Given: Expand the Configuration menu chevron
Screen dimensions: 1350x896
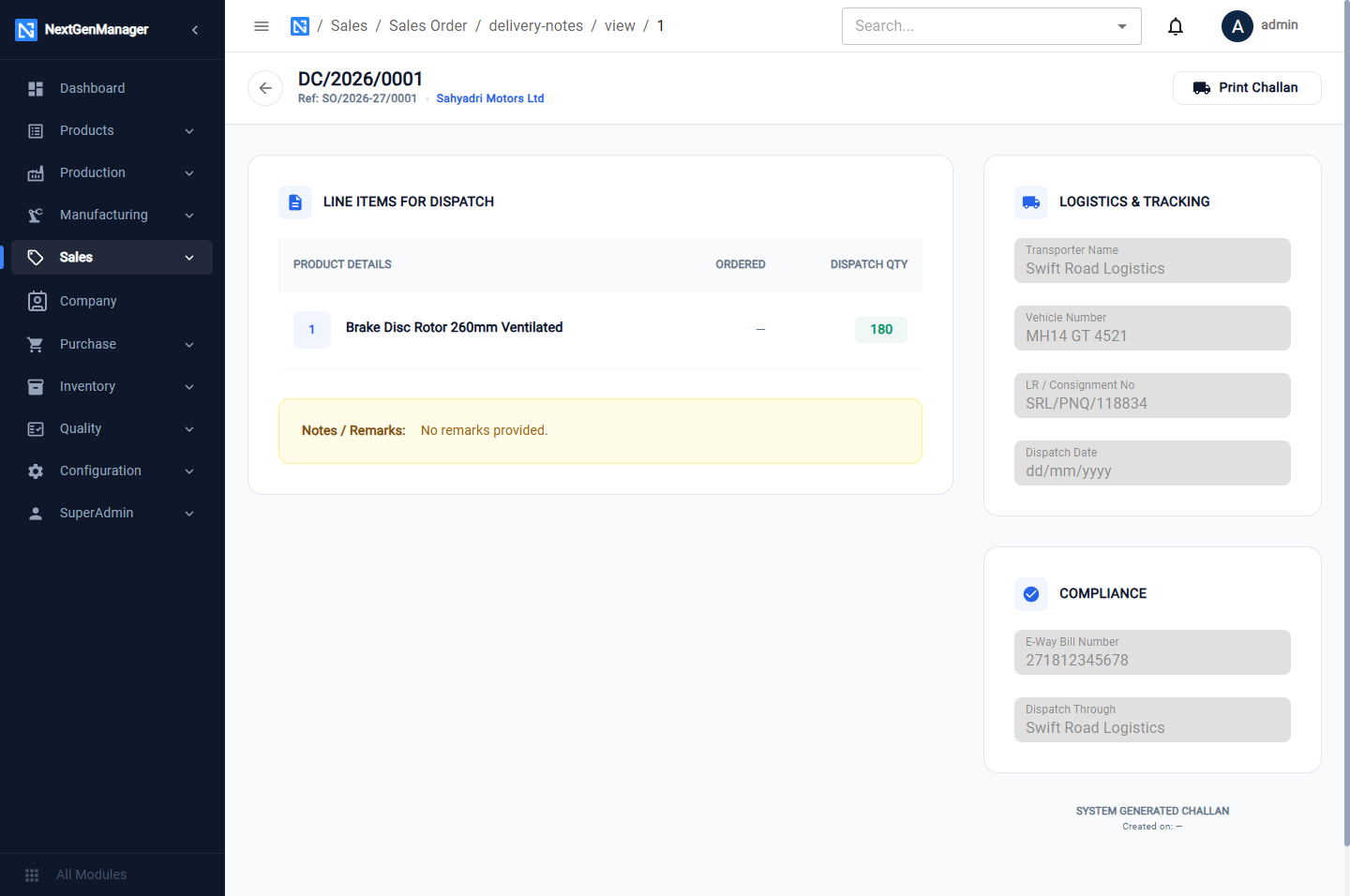Looking at the screenshot, I should (x=189, y=470).
